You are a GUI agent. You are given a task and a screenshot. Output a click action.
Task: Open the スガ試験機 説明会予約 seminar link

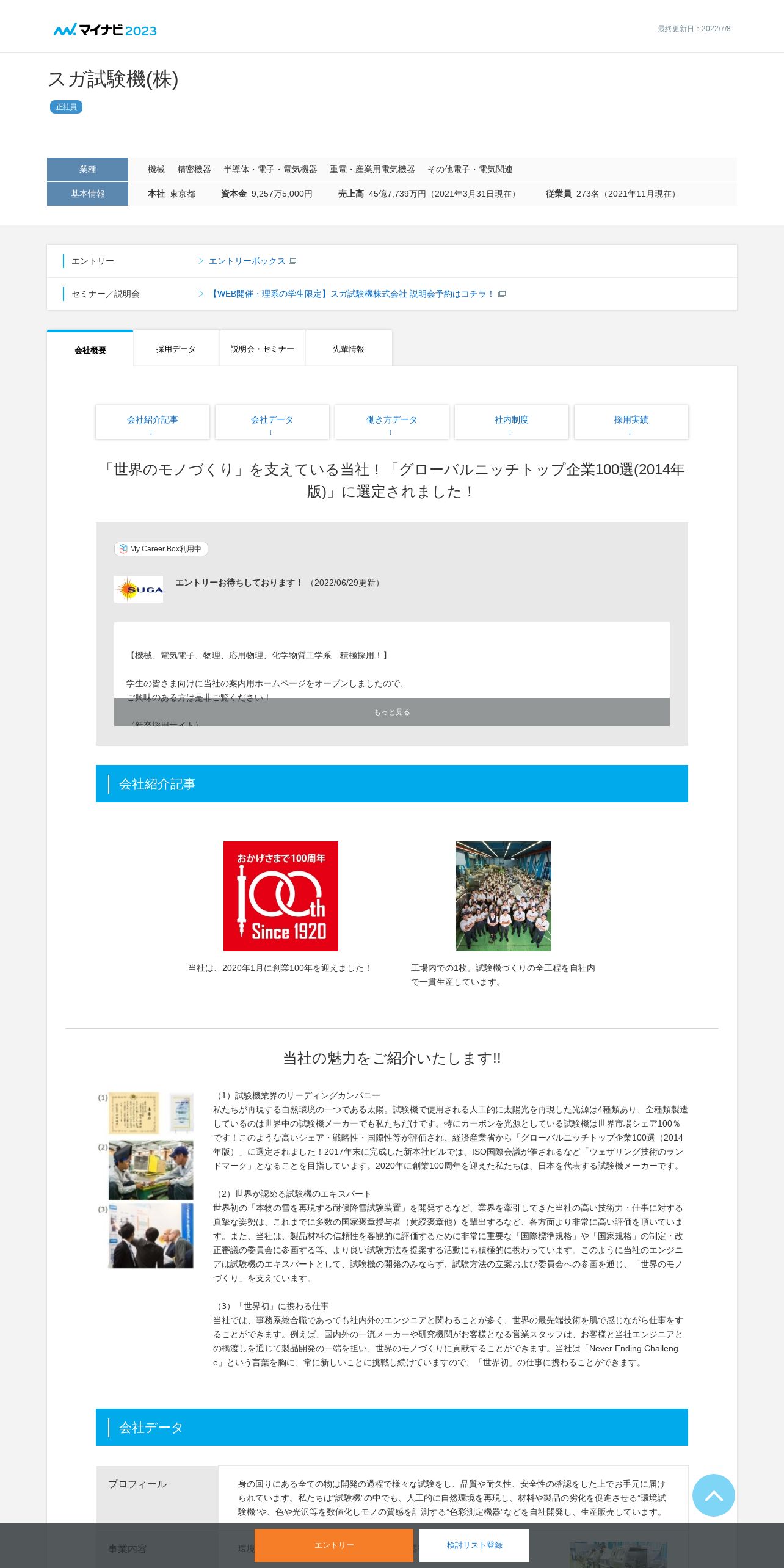(352, 294)
